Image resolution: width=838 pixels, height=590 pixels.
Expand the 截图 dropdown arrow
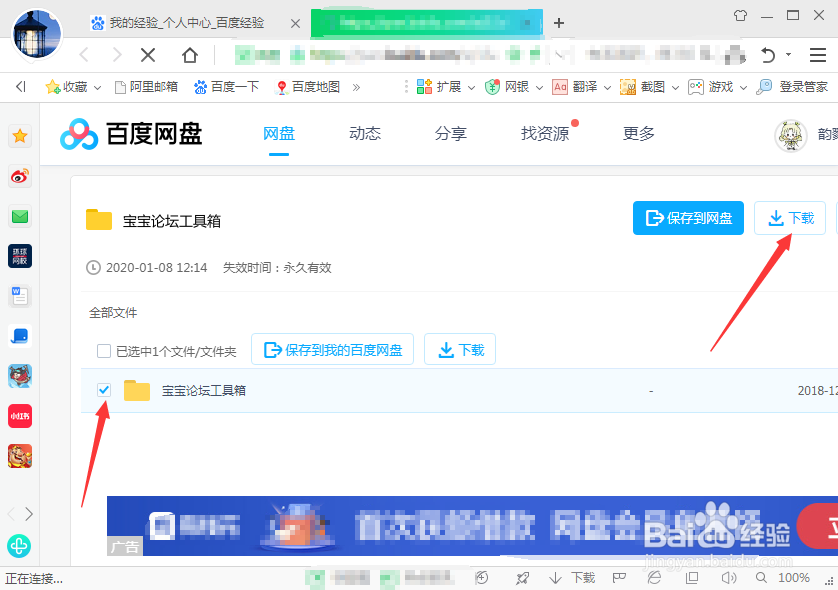point(676,87)
